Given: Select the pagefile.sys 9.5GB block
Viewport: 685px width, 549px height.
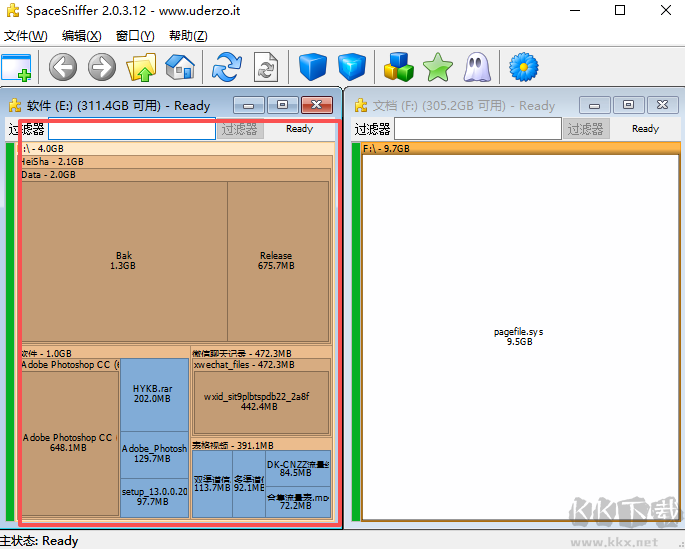Looking at the screenshot, I should tap(519, 336).
